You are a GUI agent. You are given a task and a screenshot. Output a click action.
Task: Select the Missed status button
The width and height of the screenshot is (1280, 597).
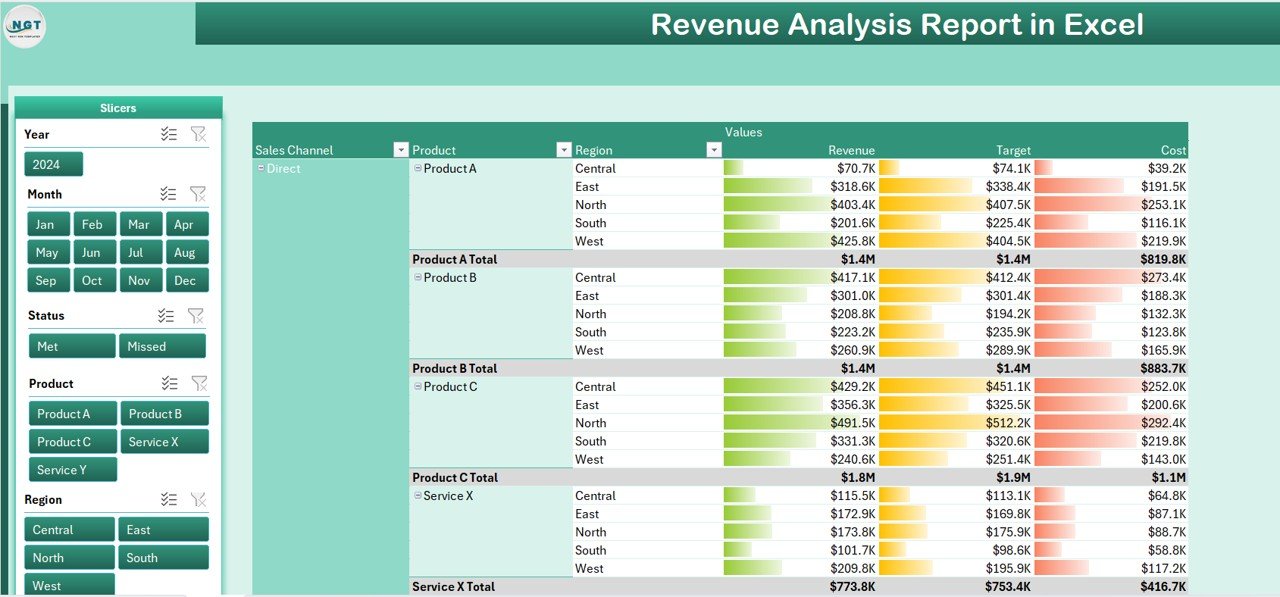click(x=162, y=346)
